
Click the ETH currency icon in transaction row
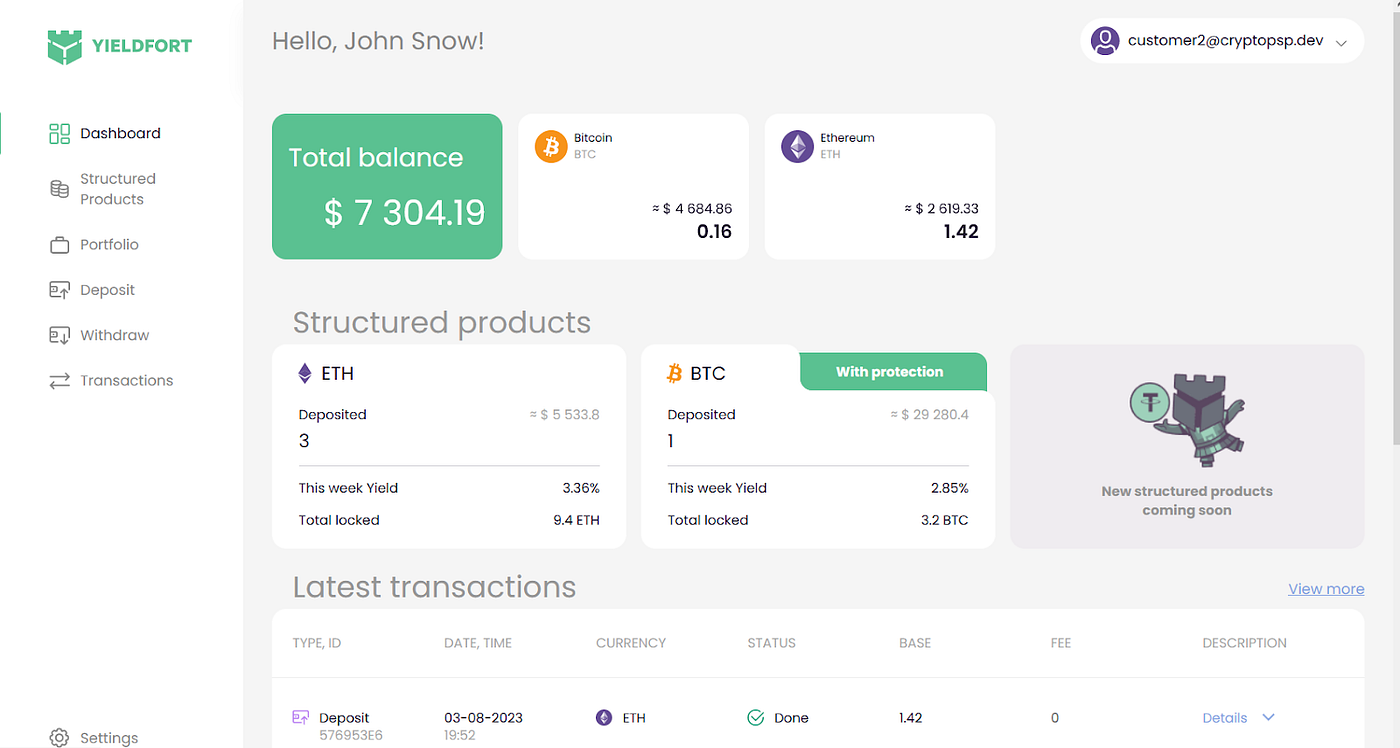(x=604, y=717)
